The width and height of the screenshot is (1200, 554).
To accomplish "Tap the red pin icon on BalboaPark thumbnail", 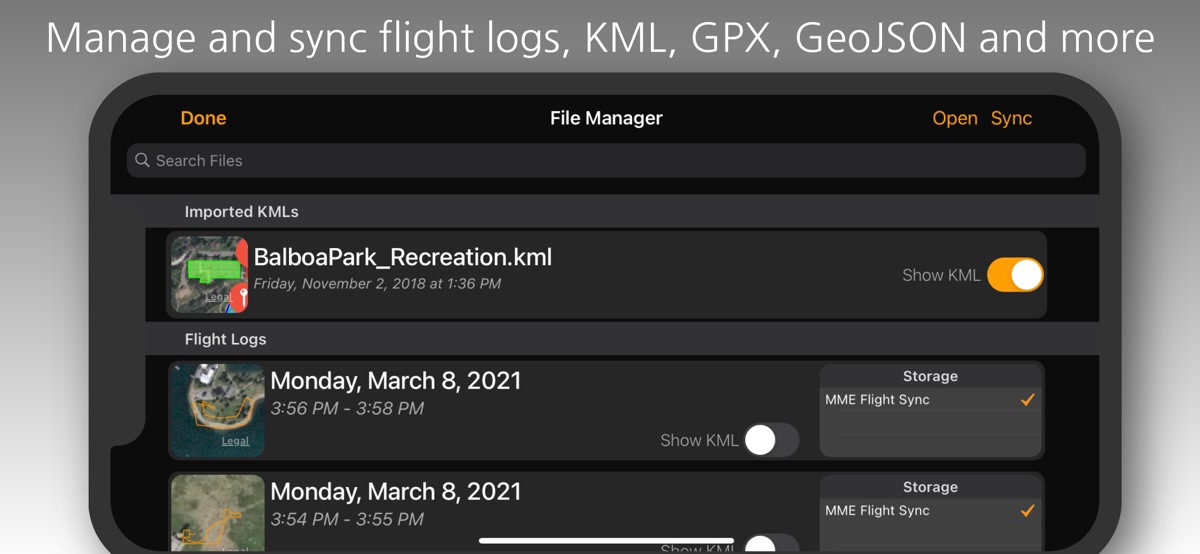I will tap(240, 297).
